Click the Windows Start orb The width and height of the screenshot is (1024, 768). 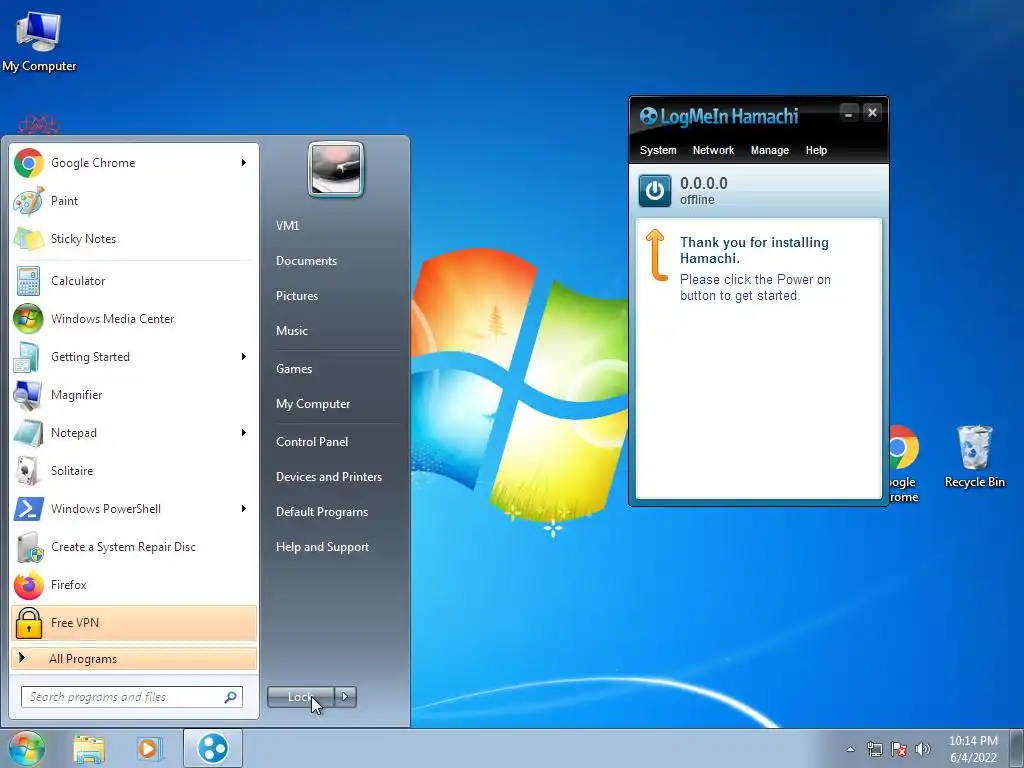tap(26, 748)
